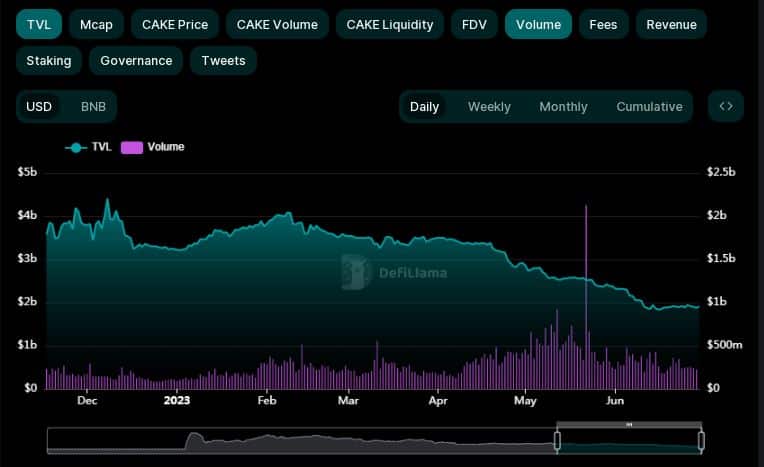This screenshot has height=467, width=764.
Task: Switch denomination to BNB
Action: coord(93,106)
